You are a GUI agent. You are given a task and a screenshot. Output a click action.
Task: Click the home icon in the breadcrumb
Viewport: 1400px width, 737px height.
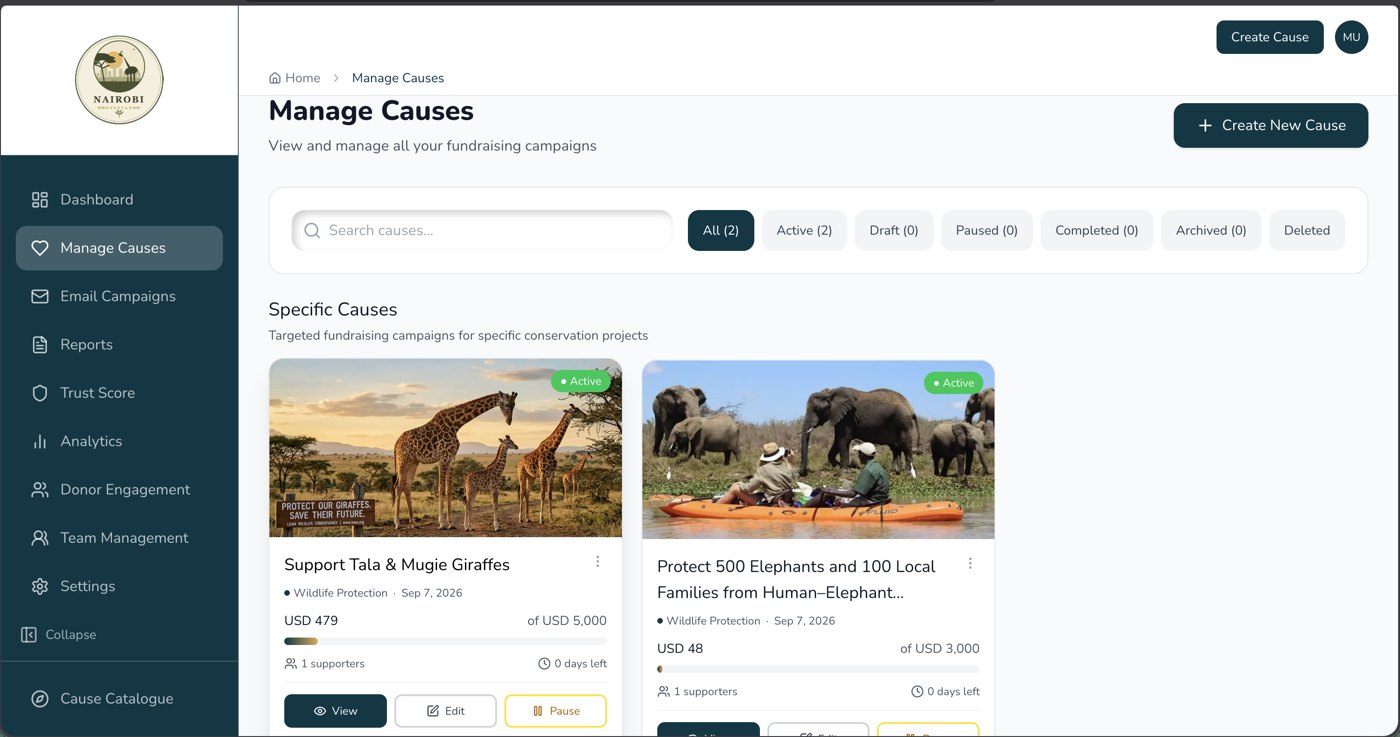[x=275, y=78]
